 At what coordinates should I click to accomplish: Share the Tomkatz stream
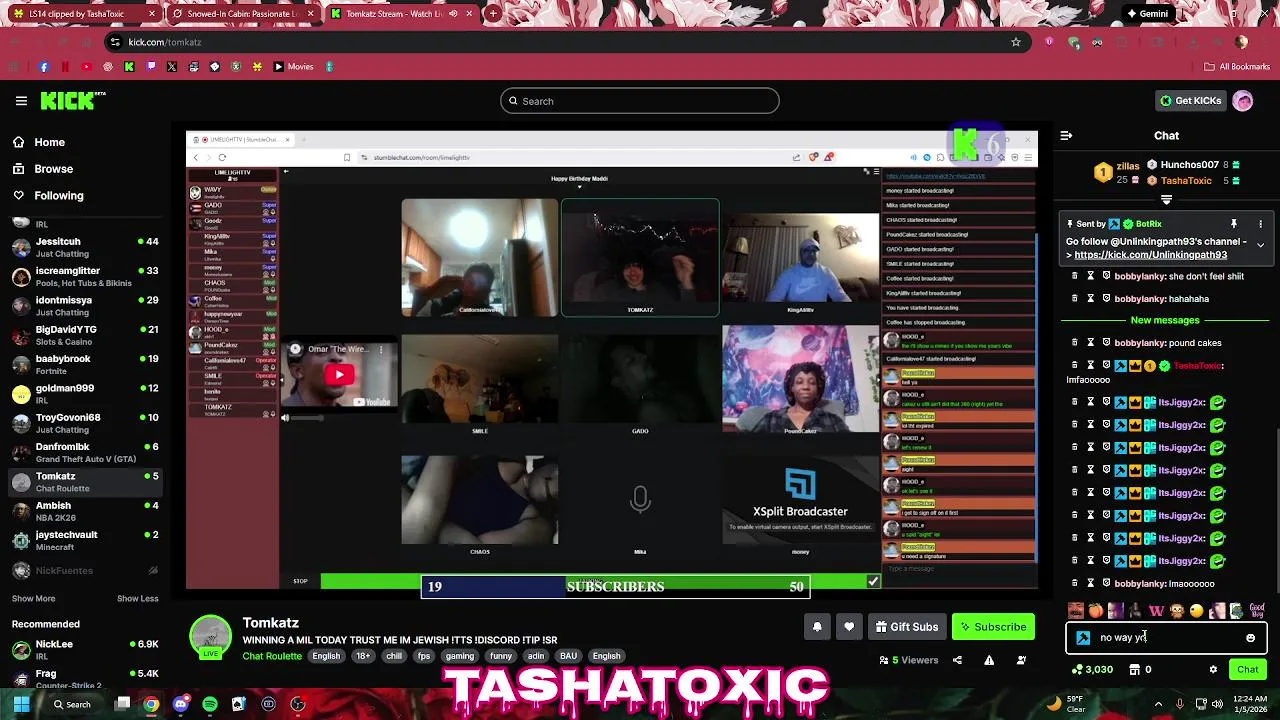957,660
